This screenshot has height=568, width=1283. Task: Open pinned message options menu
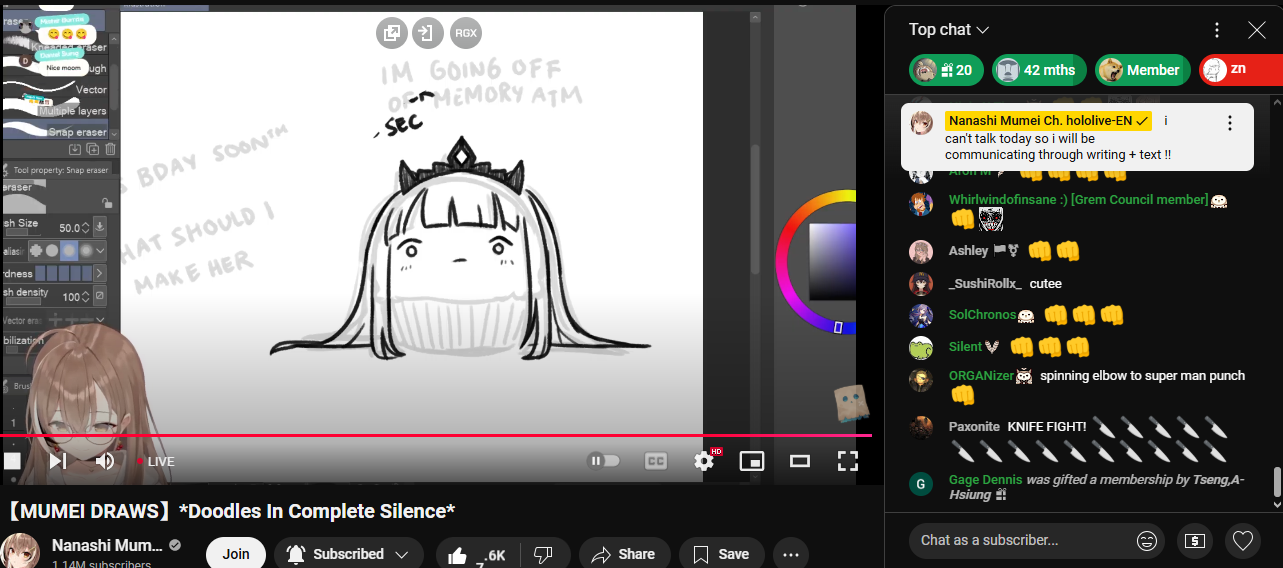[1230, 123]
